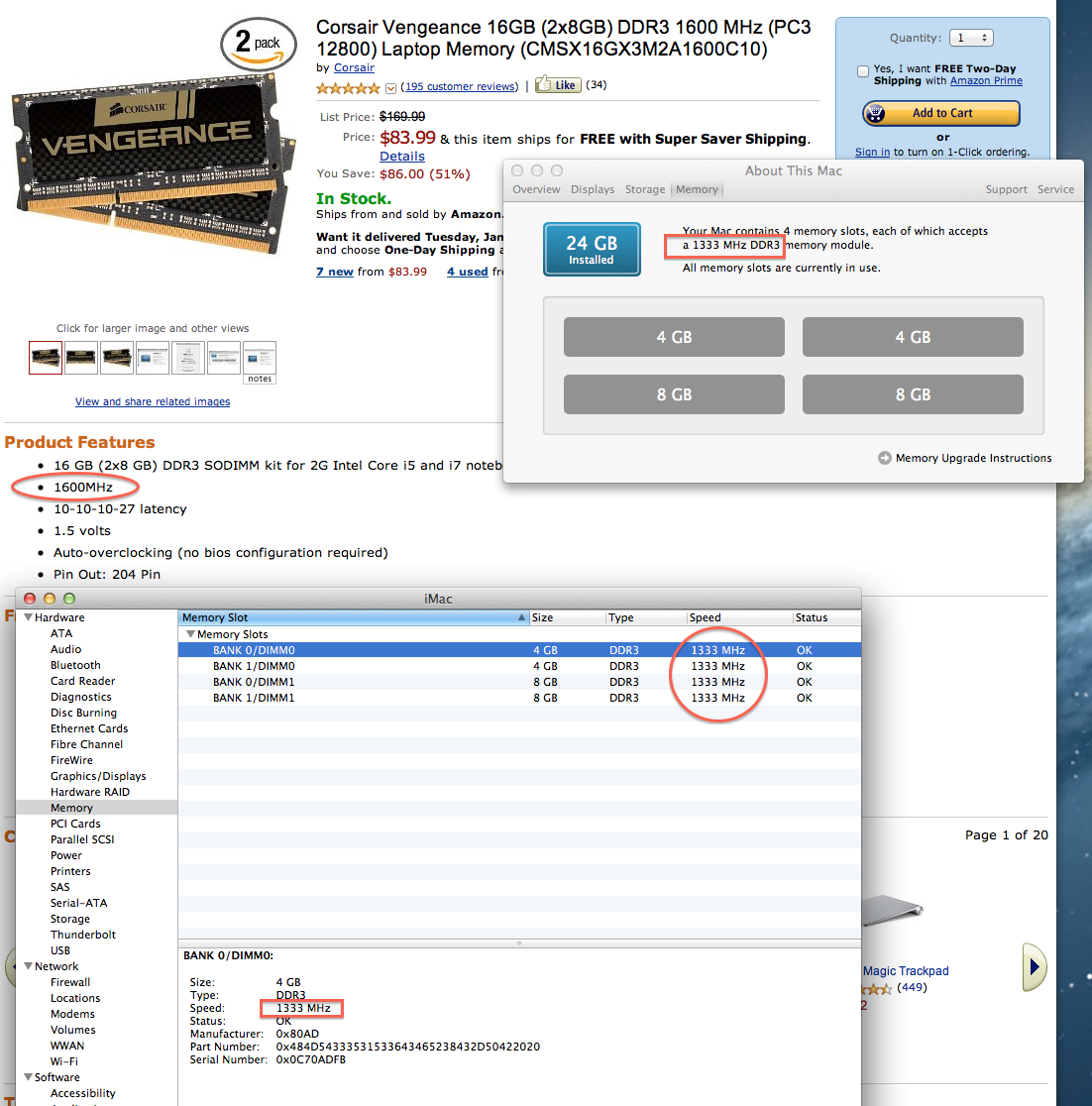Select the Memory tab in About This Mac
The width and height of the screenshot is (1092, 1106).
pyautogui.click(x=697, y=189)
